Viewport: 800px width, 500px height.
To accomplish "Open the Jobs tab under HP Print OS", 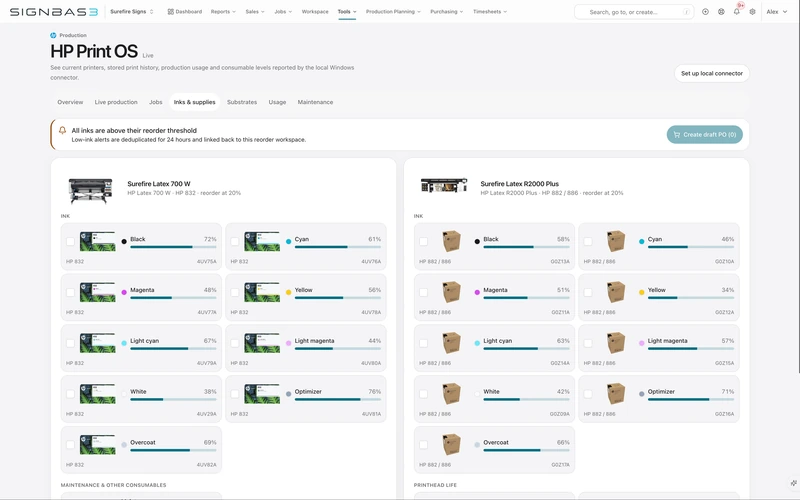I will pyautogui.click(x=156, y=102).
